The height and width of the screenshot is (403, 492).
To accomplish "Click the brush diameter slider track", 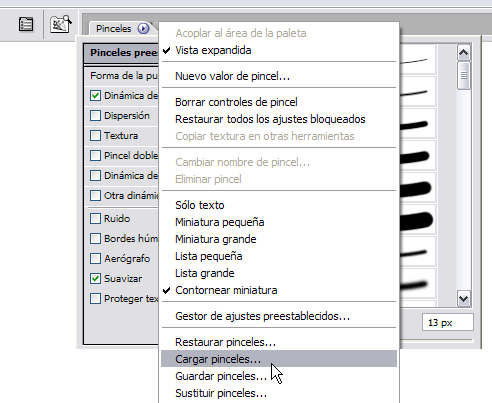I will click(x=437, y=341).
